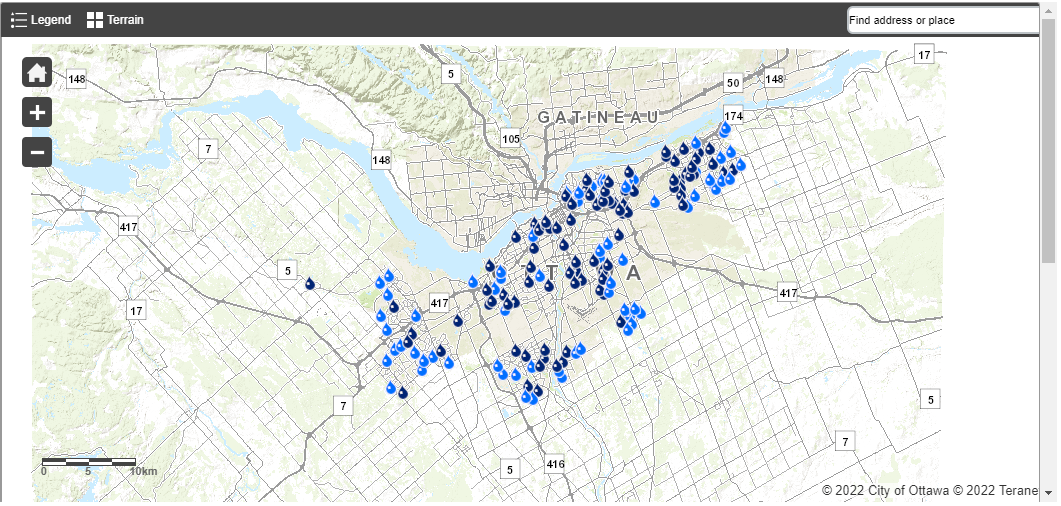The image size is (1061, 506).
Task: Switch basemap using the Terrain button
Action: pyautogui.click(x=115, y=20)
